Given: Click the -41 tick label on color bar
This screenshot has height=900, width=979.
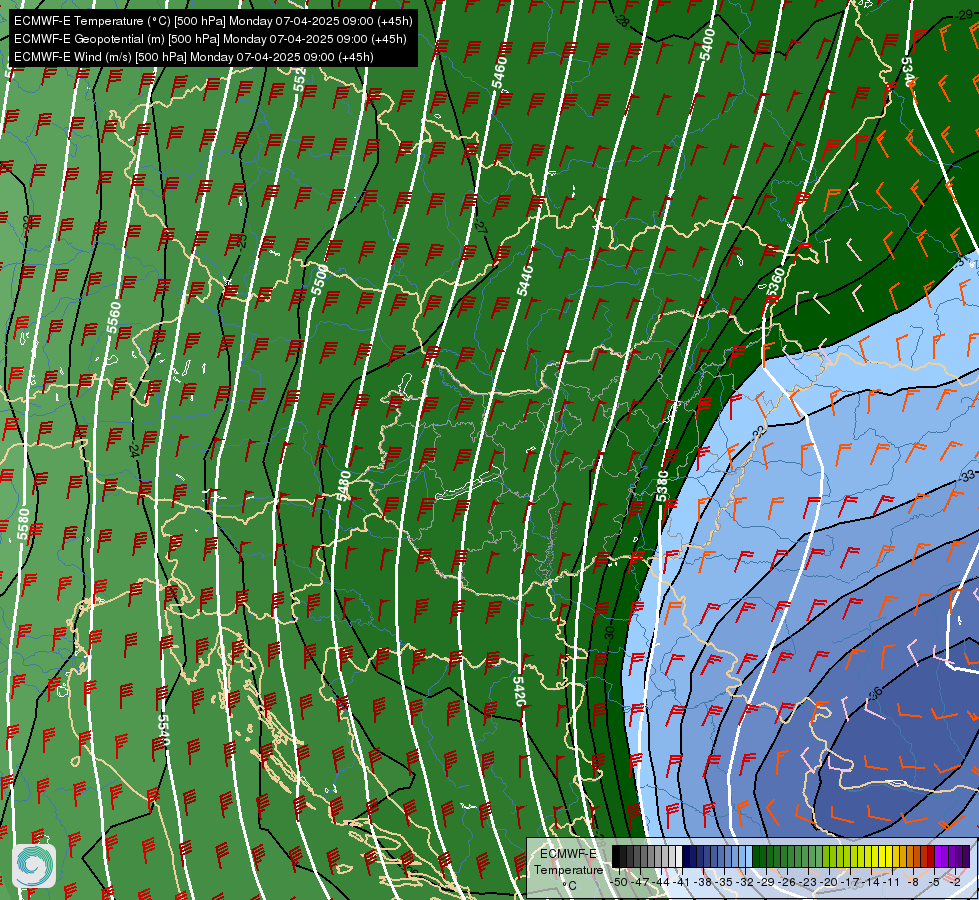Looking at the screenshot, I should [681, 883].
